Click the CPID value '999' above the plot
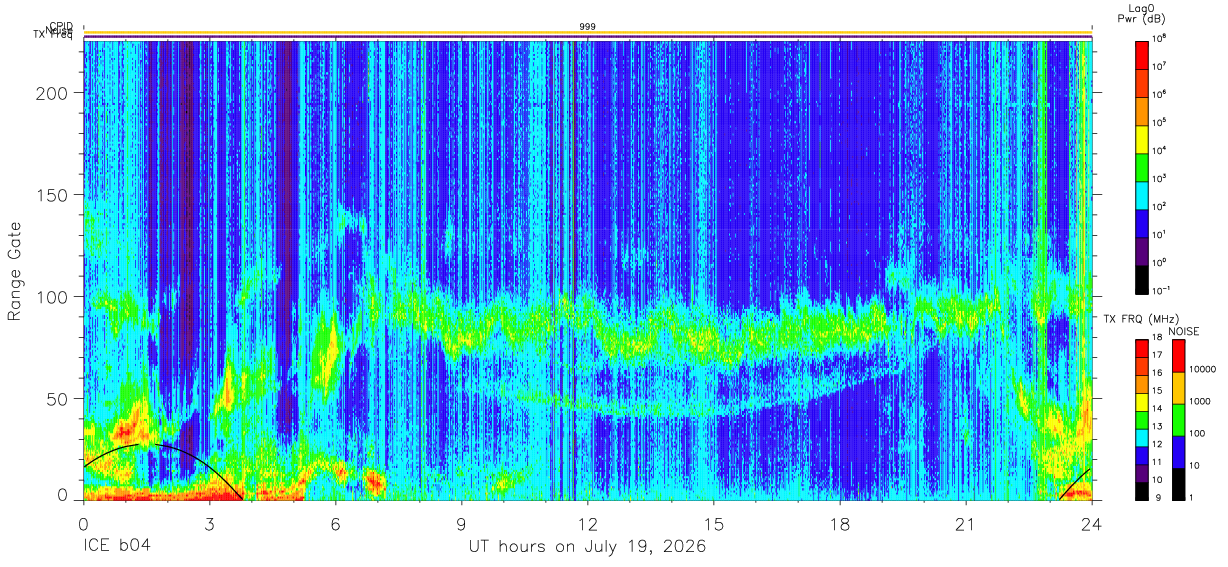Viewport: 1228px width, 567px height. 588,27
